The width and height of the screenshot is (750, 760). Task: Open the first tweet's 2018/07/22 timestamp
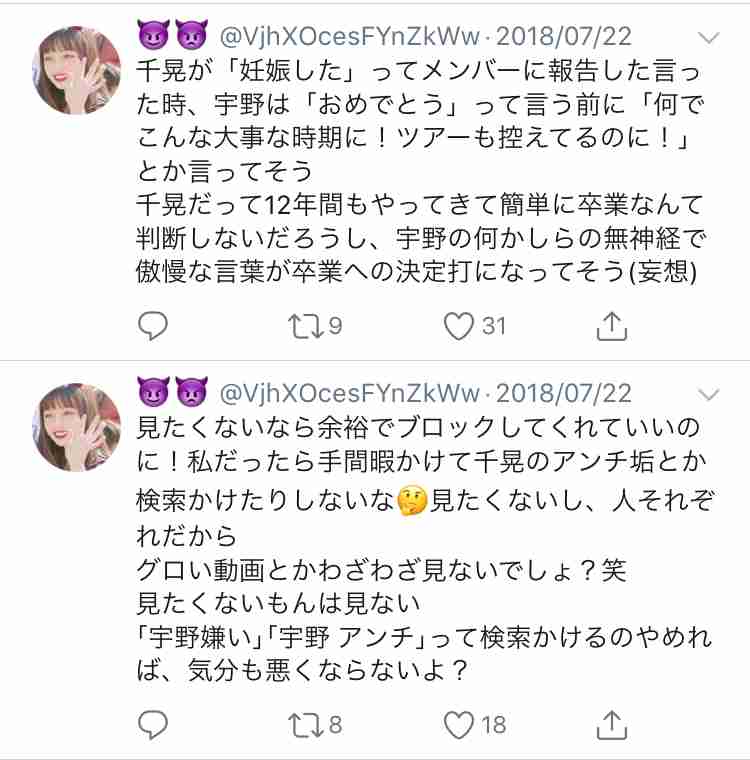[564, 37]
